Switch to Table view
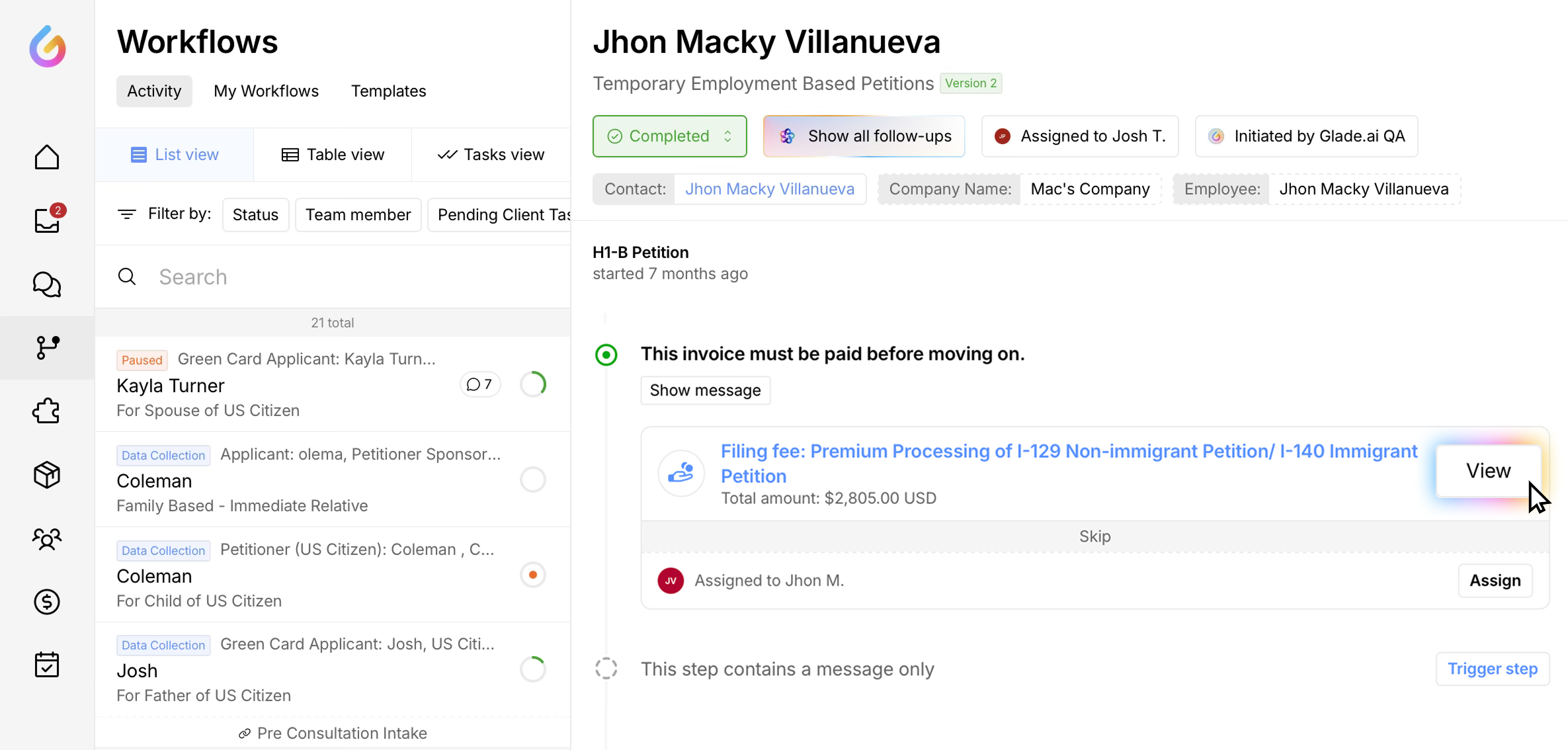The image size is (1568, 750). [x=333, y=155]
